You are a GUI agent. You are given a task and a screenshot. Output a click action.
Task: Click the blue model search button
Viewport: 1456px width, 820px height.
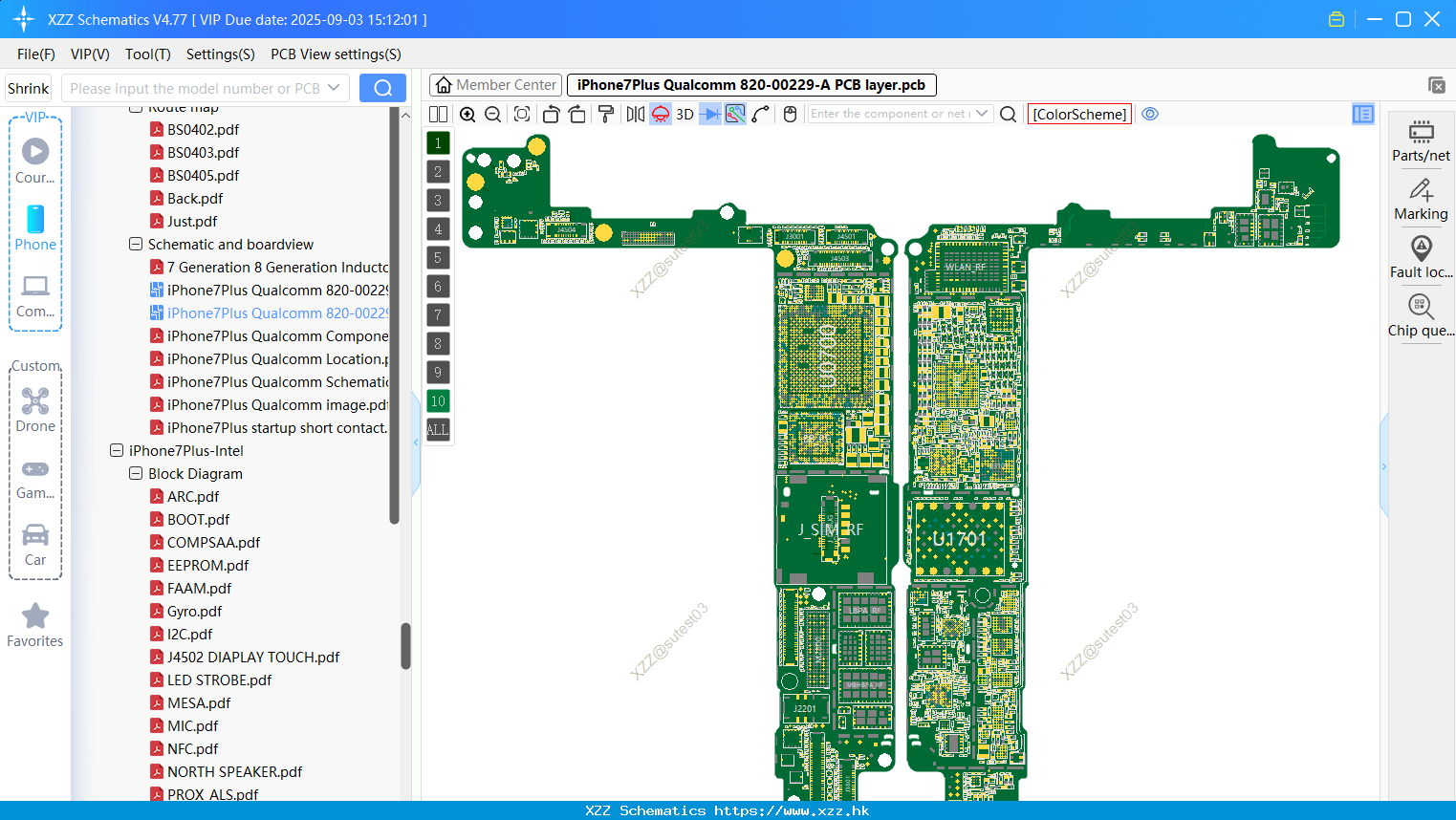coord(382,88)
